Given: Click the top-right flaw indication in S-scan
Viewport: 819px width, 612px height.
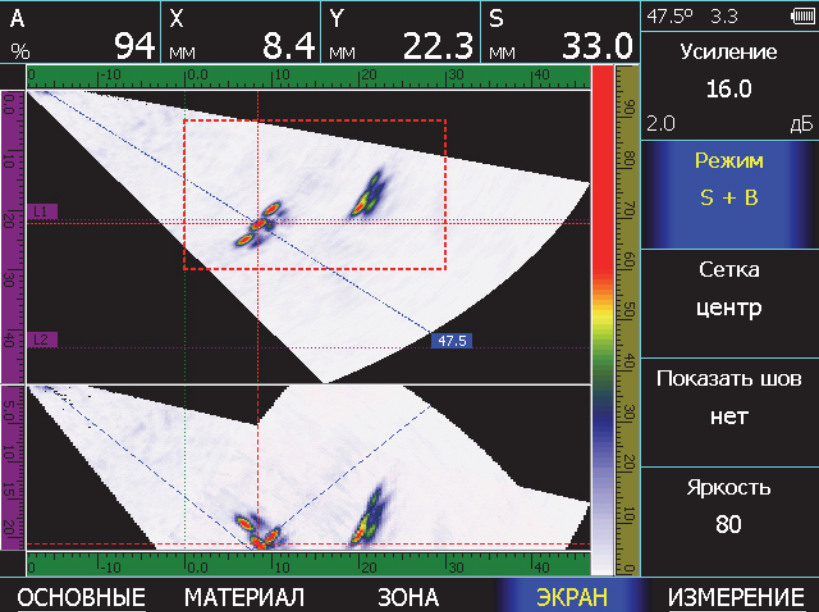Looking at the screenshot, I should 367,195.
